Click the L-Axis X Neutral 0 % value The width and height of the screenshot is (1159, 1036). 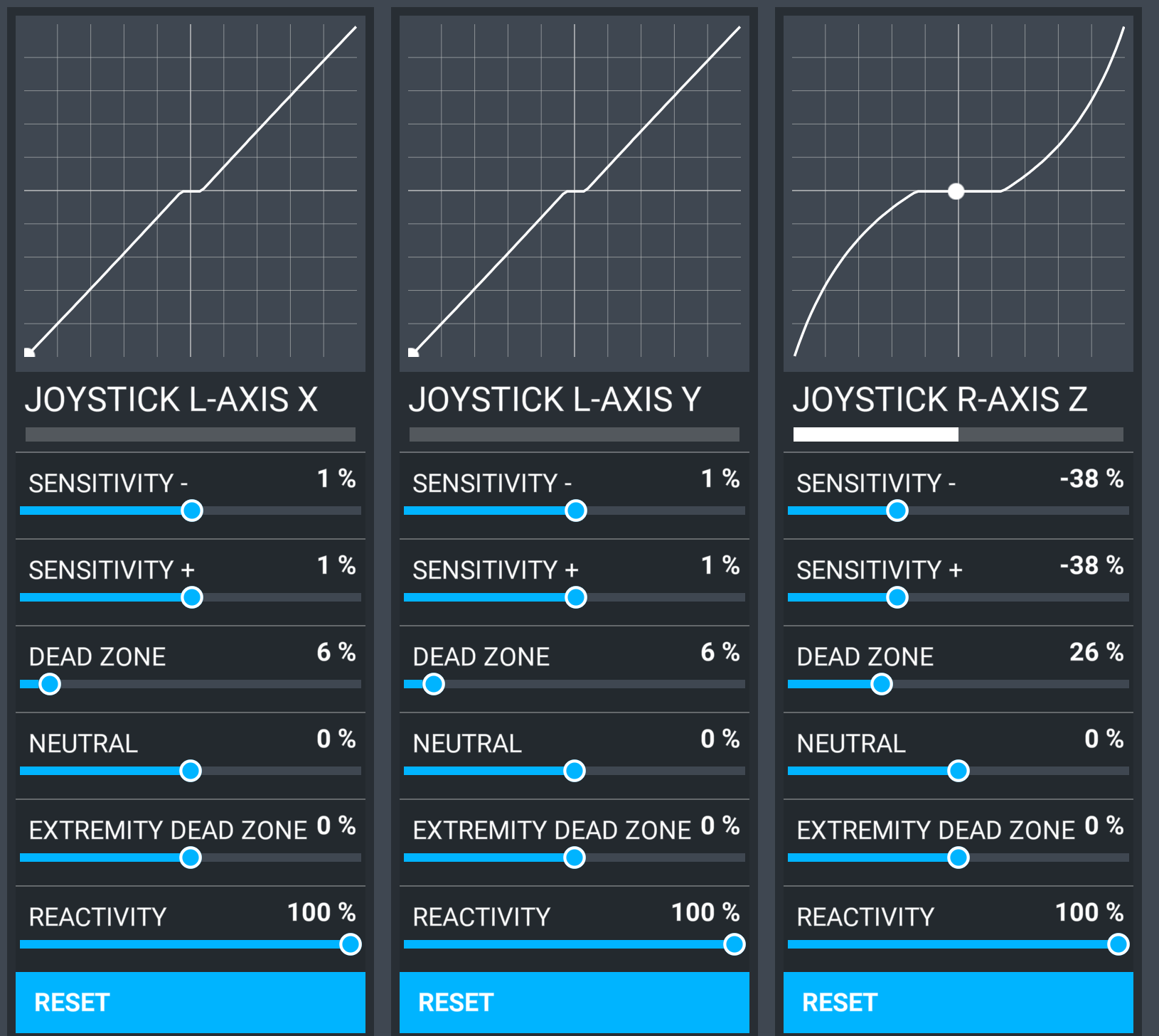tap(336, 739)
